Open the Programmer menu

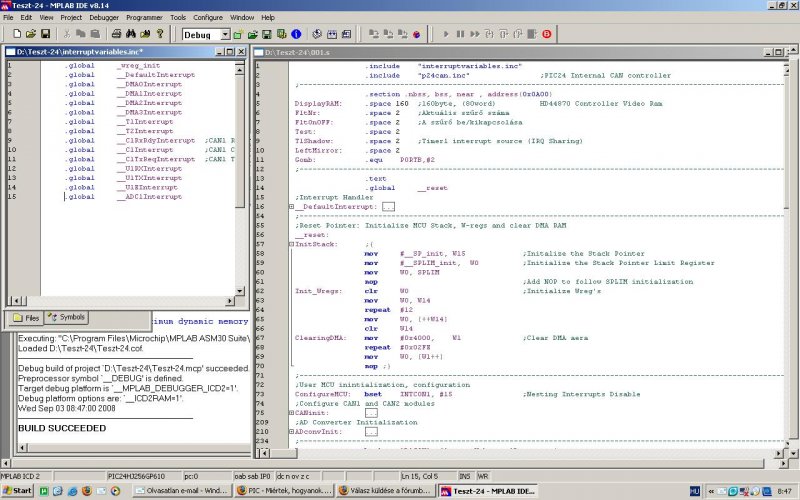coord(146,18)
